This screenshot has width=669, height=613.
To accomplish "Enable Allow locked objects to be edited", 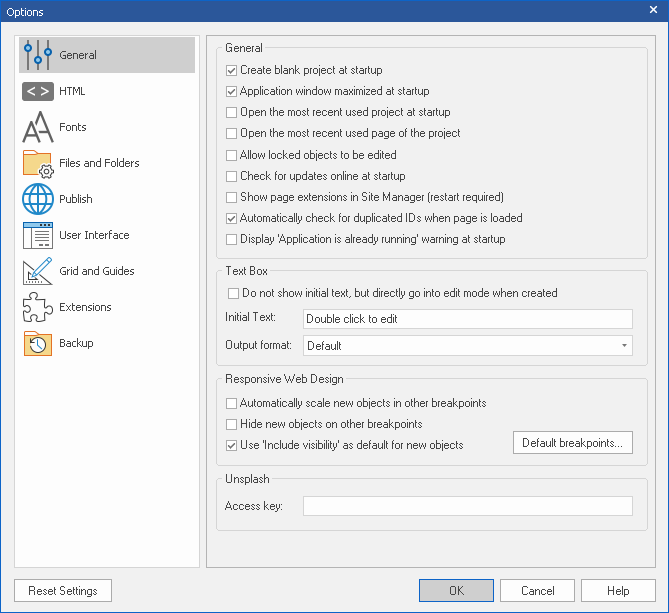I will [232, 155].
